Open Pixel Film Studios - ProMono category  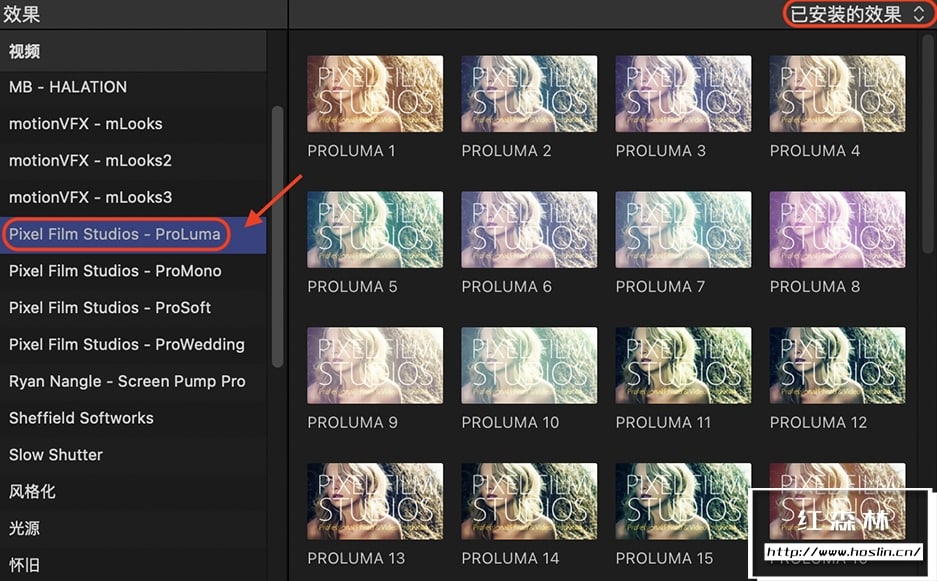click(x=133, y=271)
